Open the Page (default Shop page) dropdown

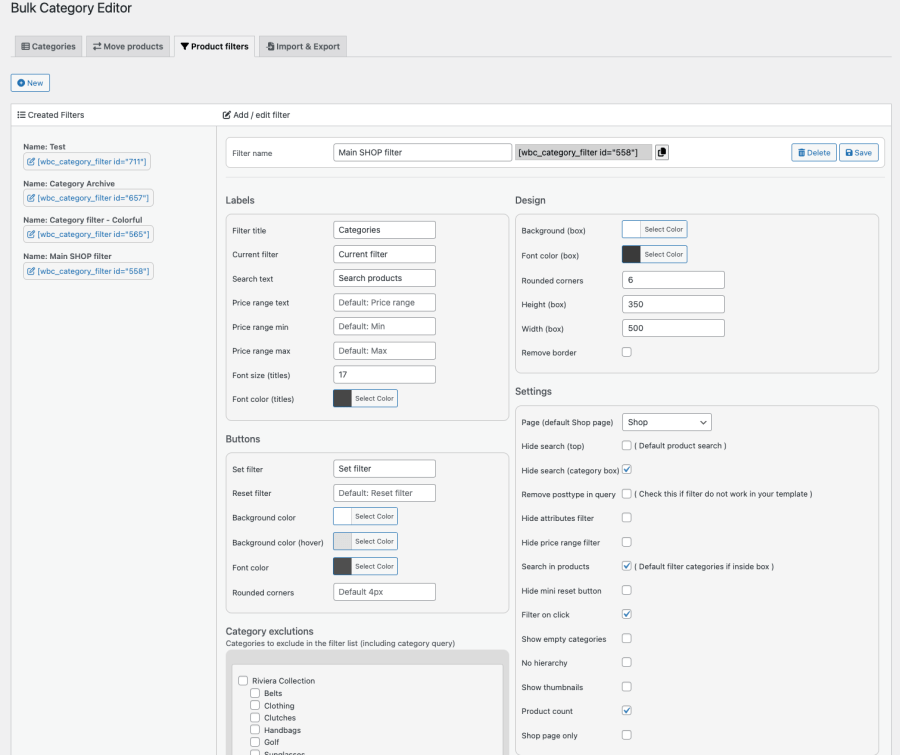click(667, 421)
